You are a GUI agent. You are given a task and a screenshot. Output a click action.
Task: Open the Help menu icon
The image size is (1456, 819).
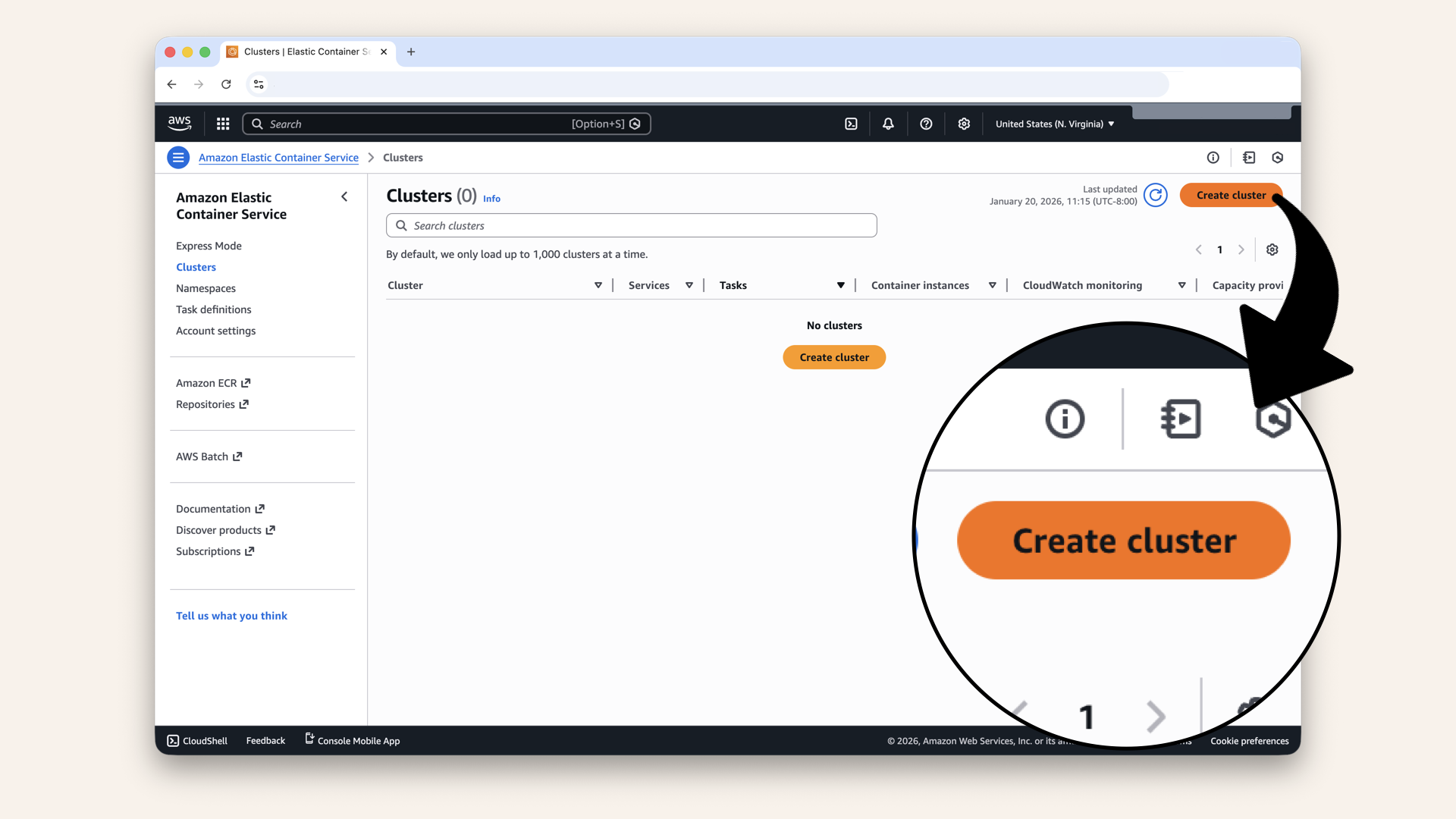click(x=926, y=124)
